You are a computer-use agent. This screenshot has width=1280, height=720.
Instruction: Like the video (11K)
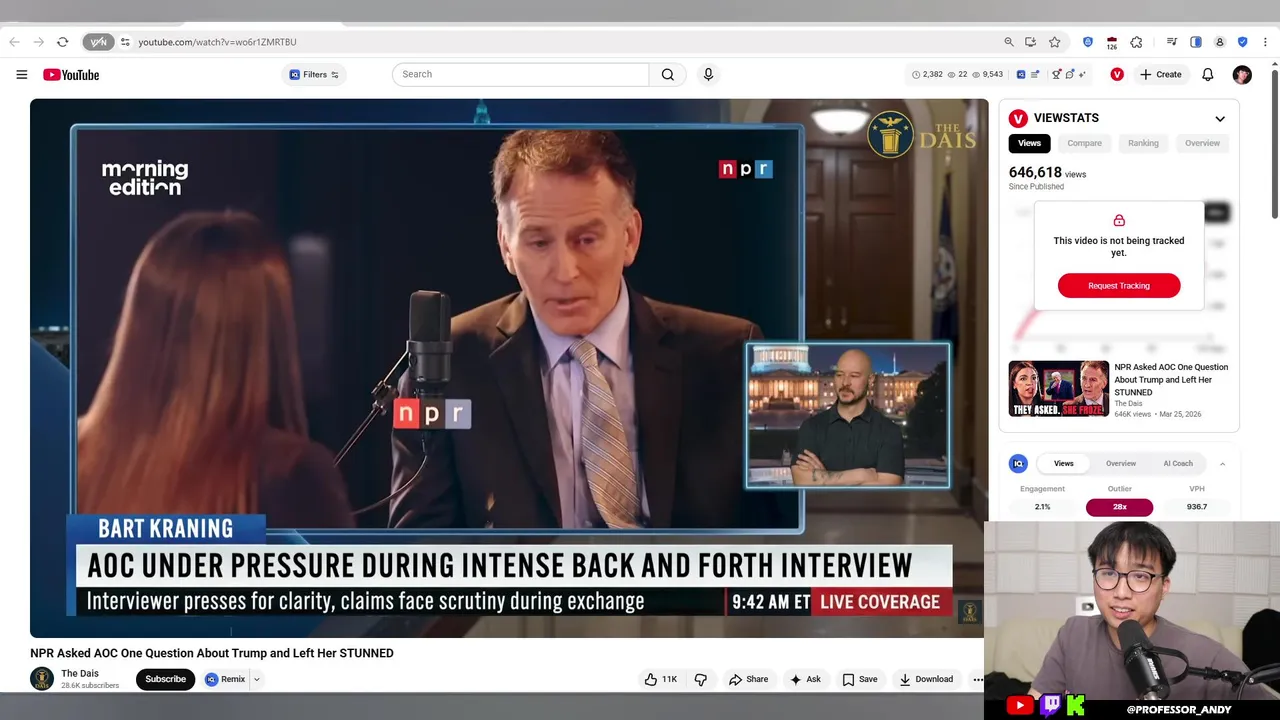[x=661, y=679]
